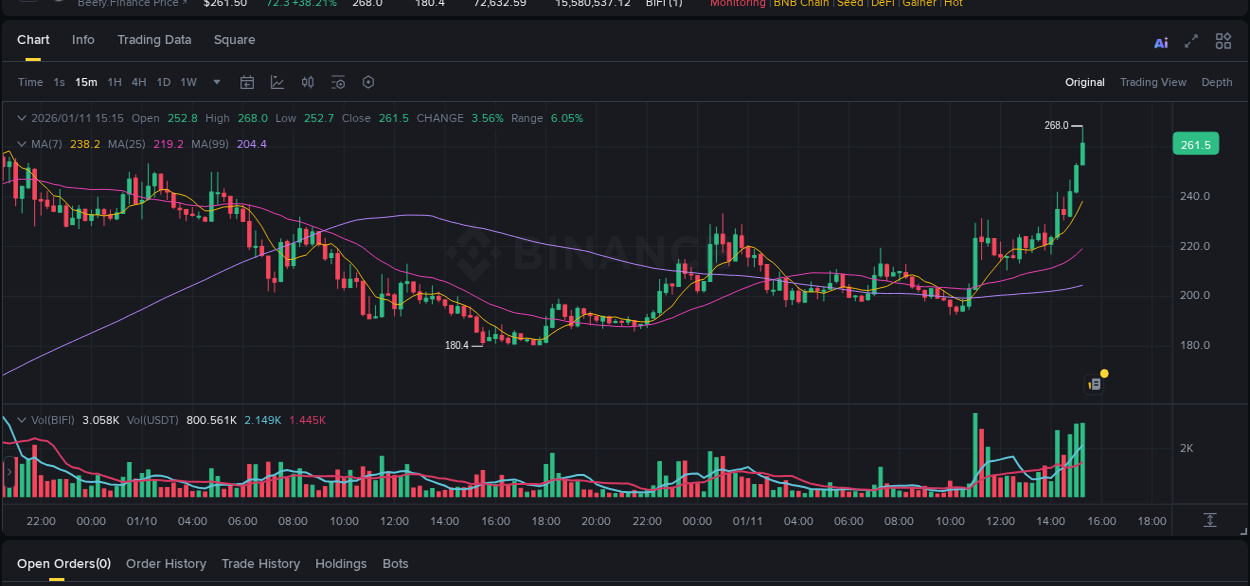Viewport: 1250px width, 586px height.
Task: Click the hexagon settings icon on toolbar
Action: tap(368, 82)
